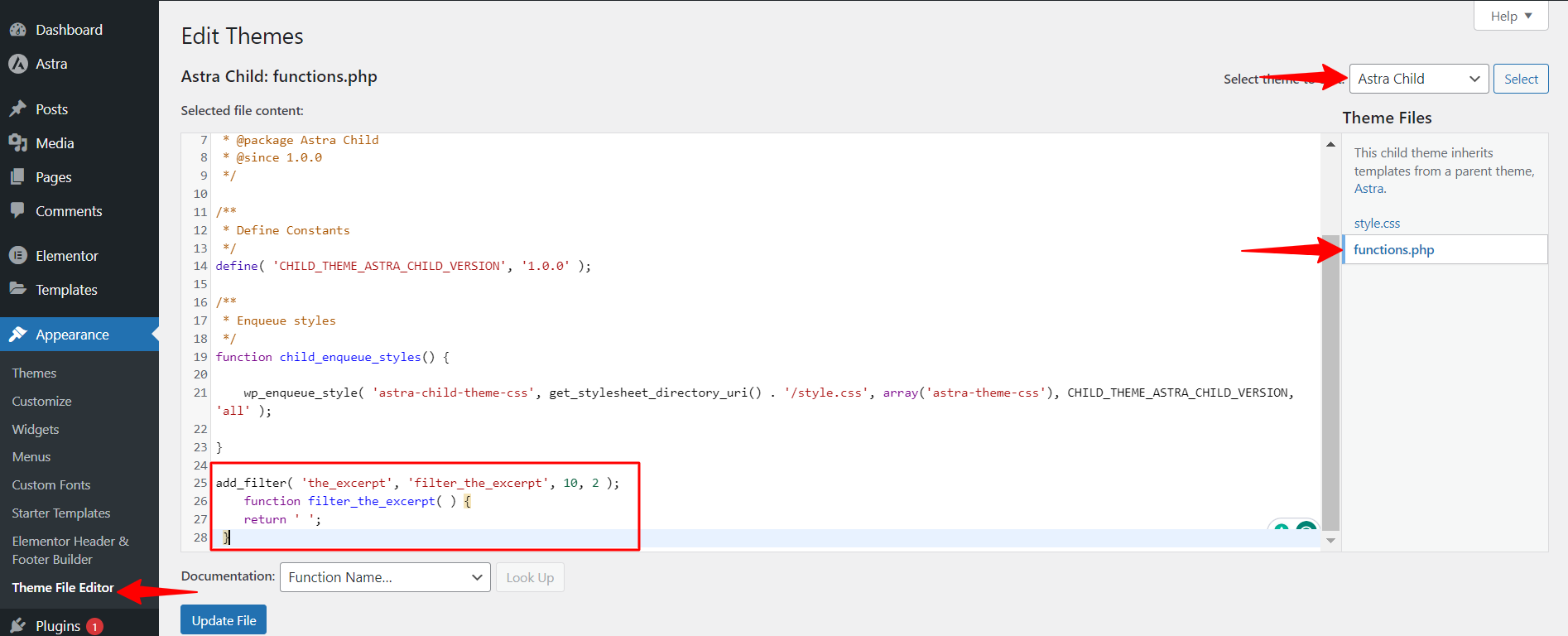Click the Select theme button
The image size is (1568, 636).
(1520, 79)
